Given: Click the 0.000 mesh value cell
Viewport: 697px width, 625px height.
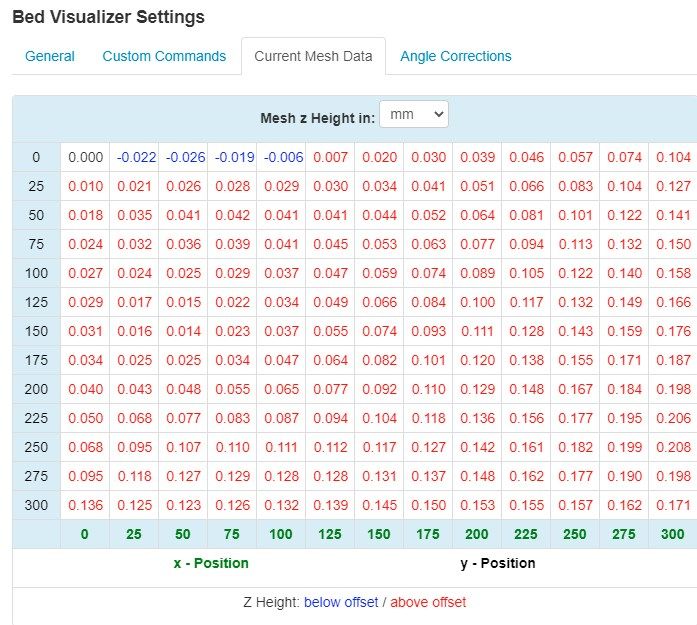Looking at the screenshot, I should (85, 157).
